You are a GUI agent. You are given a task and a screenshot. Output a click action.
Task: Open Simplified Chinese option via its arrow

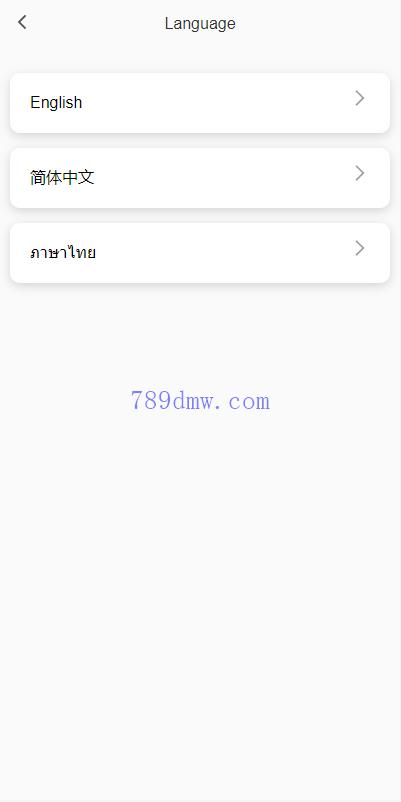click(360, 173)
